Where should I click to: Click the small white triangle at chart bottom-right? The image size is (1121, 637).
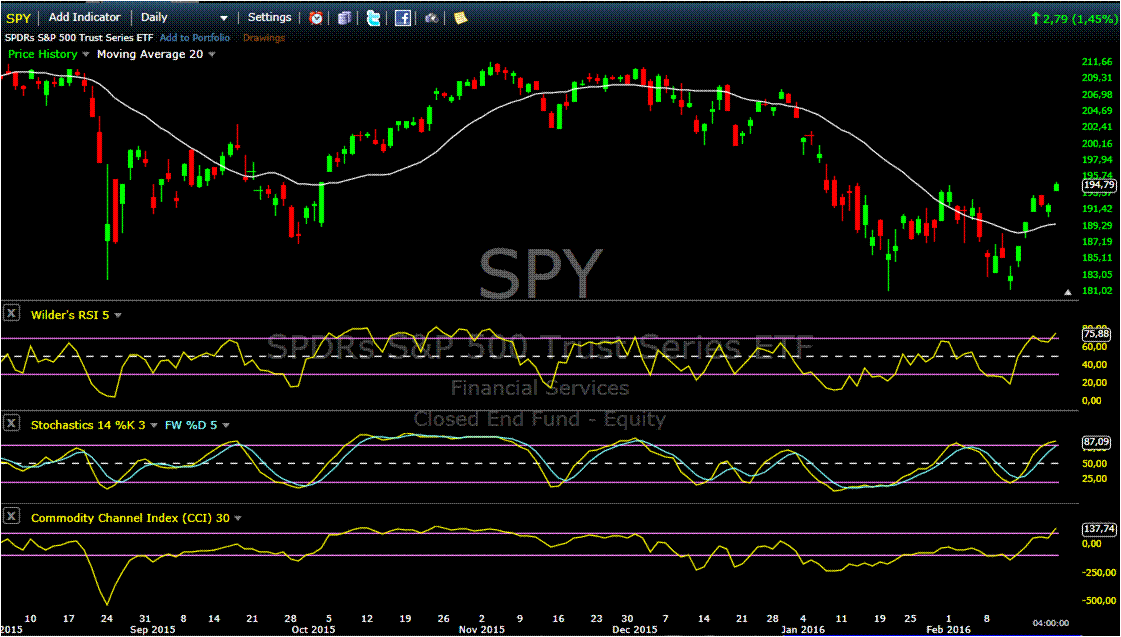click(1068, 292)
